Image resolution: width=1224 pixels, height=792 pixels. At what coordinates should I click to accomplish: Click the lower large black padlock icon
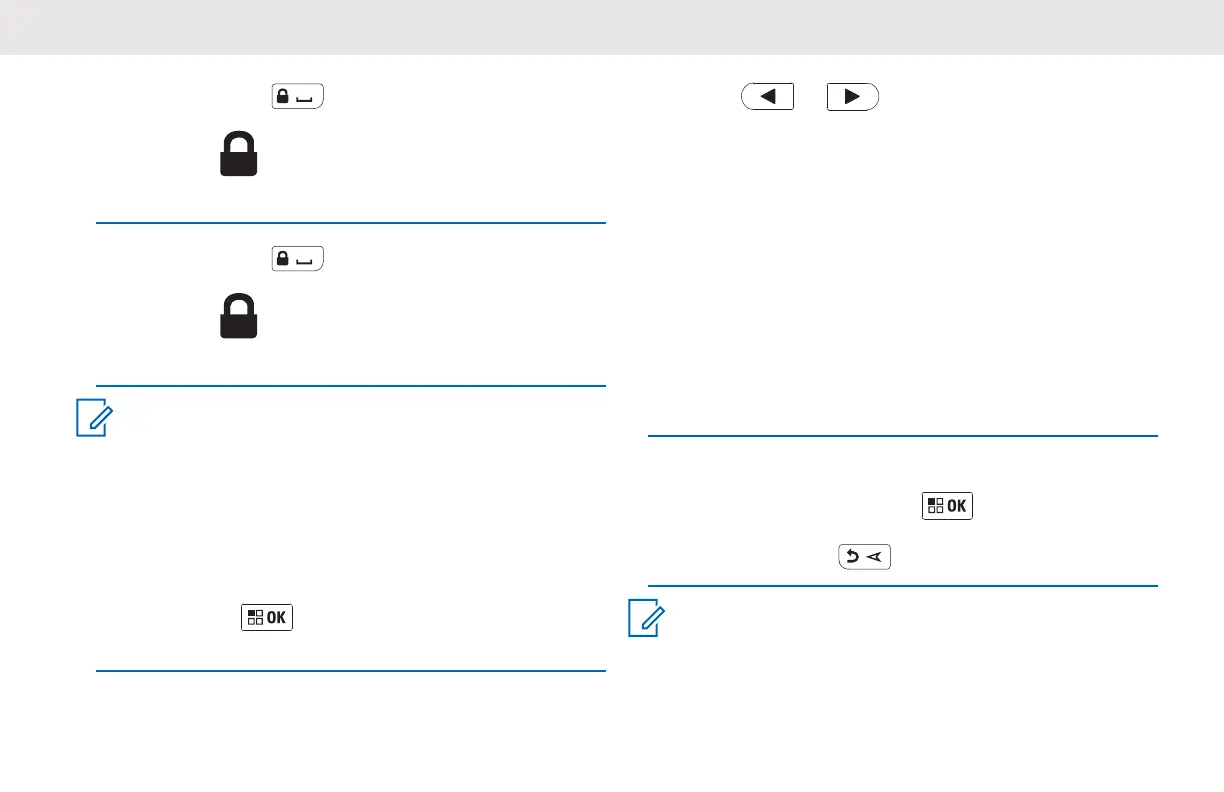pos(239,319)
